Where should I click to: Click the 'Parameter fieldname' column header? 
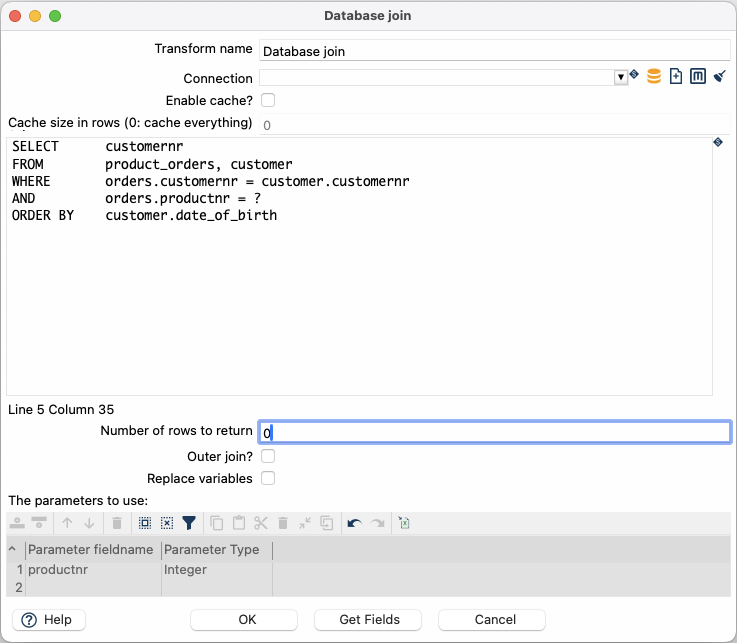91,550
